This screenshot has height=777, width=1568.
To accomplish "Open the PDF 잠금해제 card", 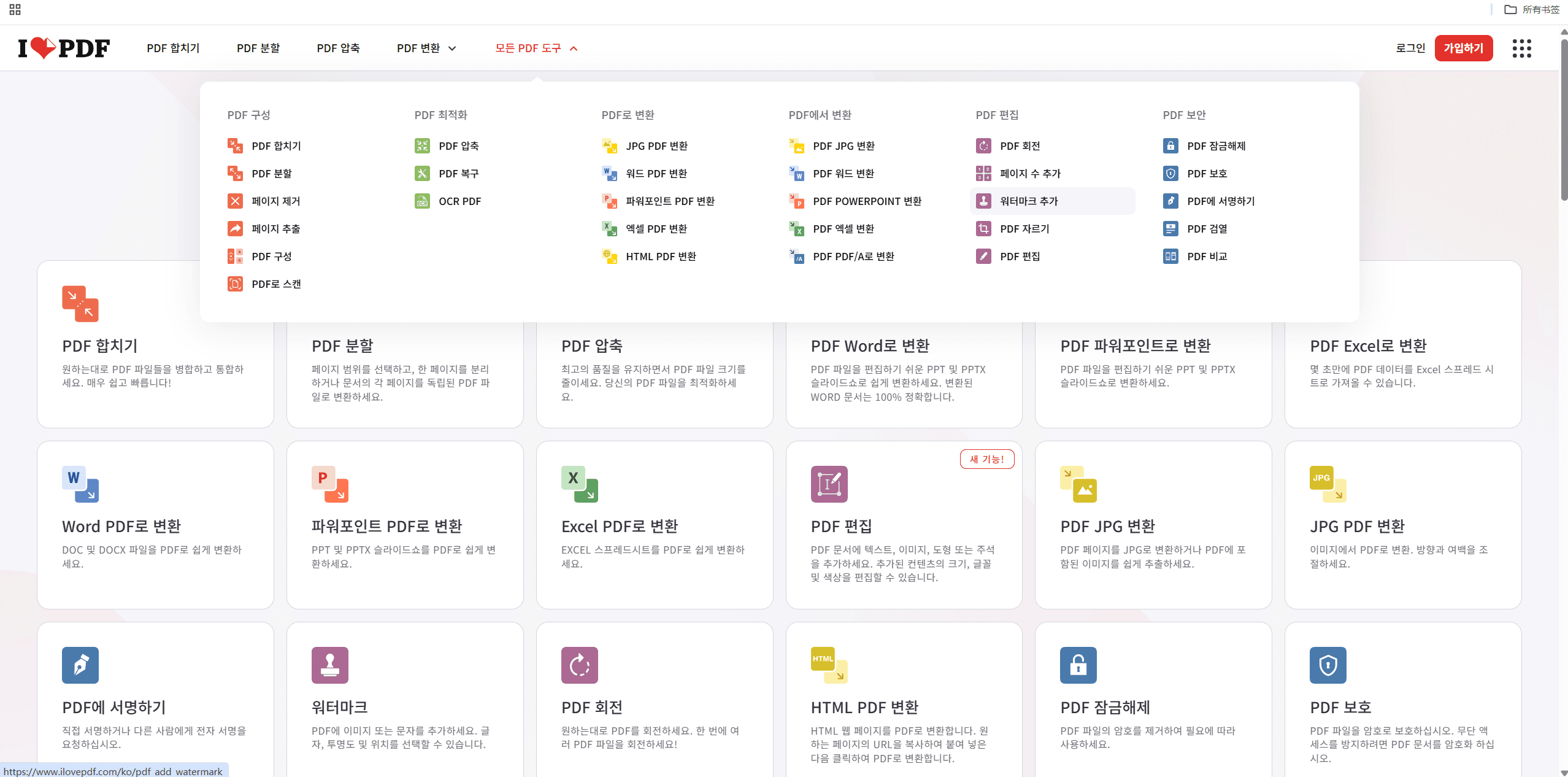I will click(1153, 700).
